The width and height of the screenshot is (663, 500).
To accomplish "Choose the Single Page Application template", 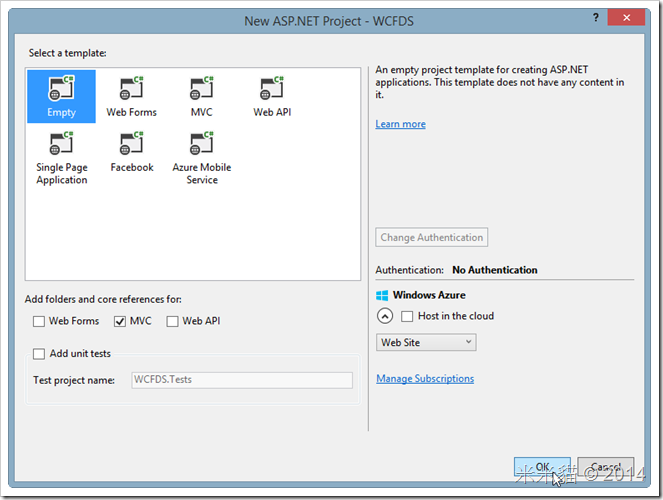I will 62,159.
